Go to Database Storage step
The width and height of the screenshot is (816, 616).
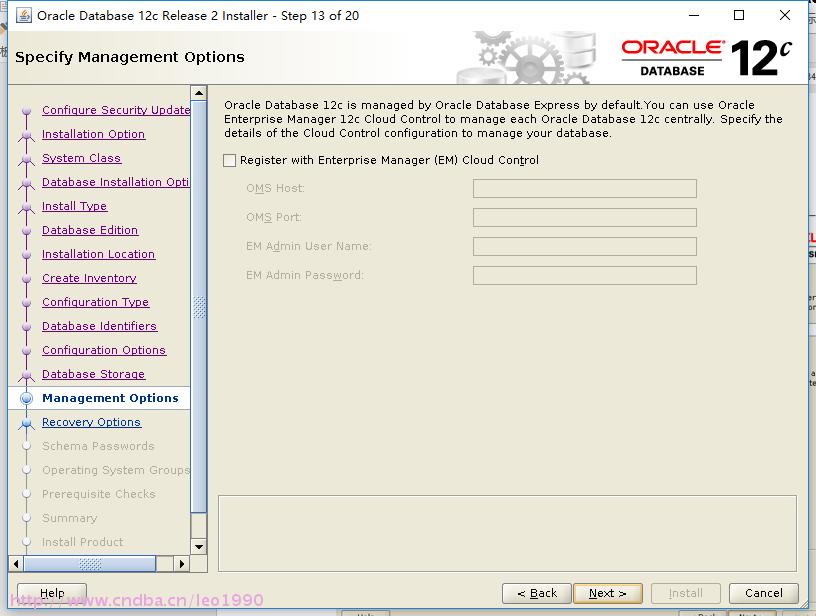pos(94,374)
